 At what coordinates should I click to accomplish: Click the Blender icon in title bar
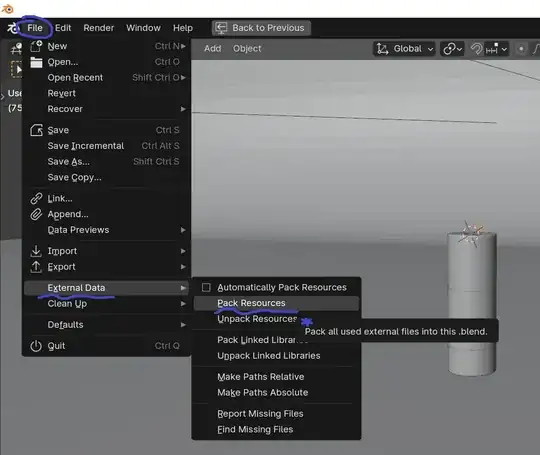7,9
